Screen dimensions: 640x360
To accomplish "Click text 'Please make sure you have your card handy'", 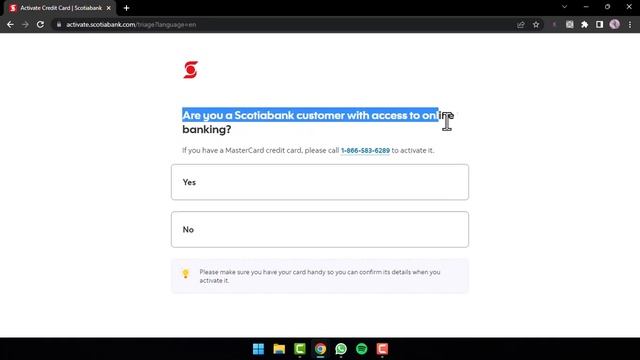I will 262,272.
